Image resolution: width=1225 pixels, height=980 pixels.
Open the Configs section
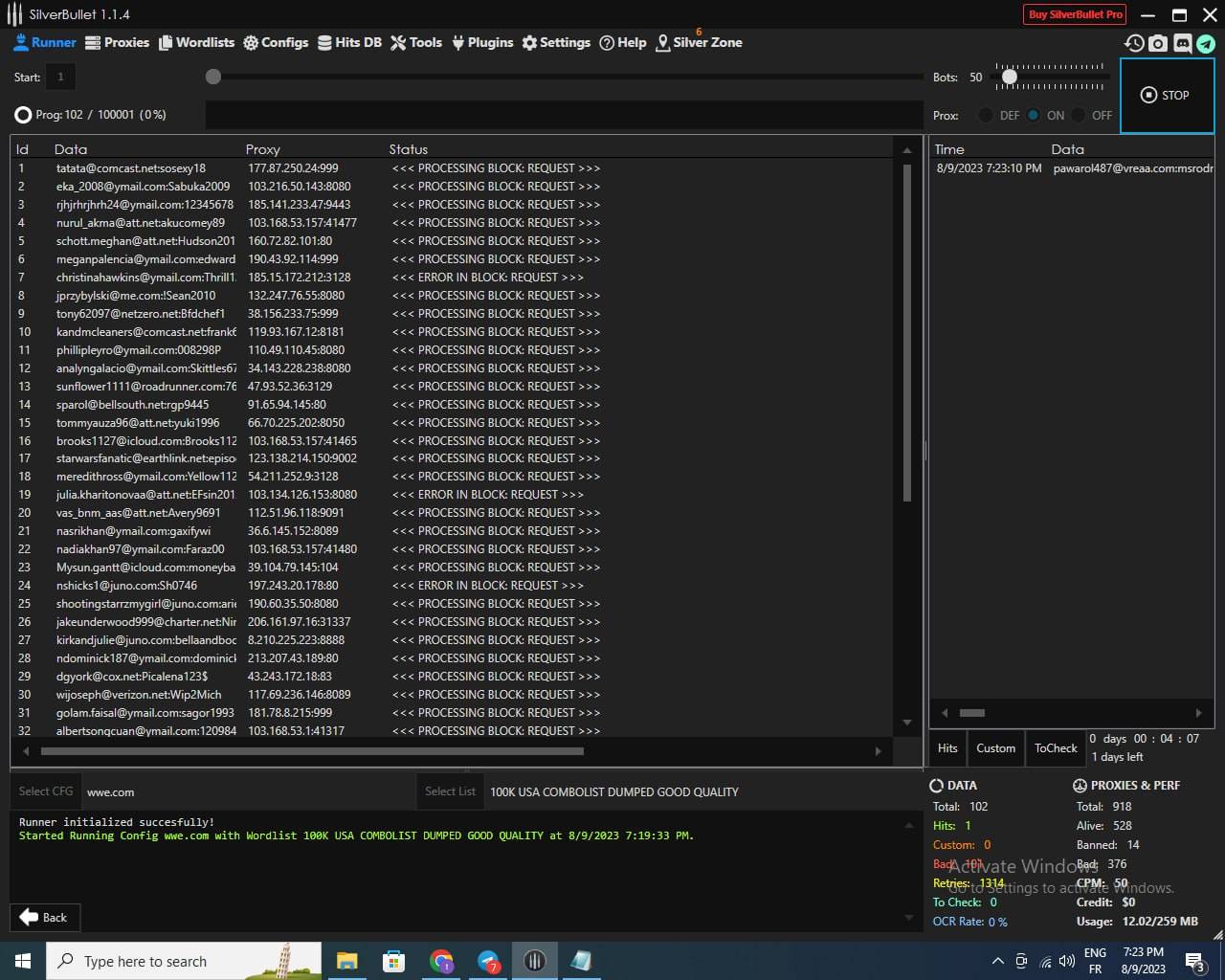point(276,42)
